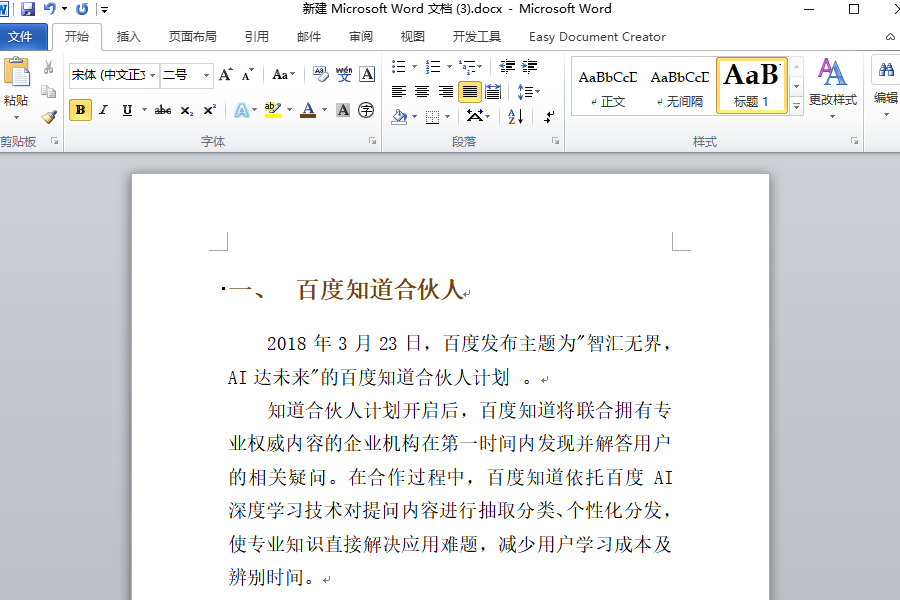Click the 更改样式 button

click(833, 87)
